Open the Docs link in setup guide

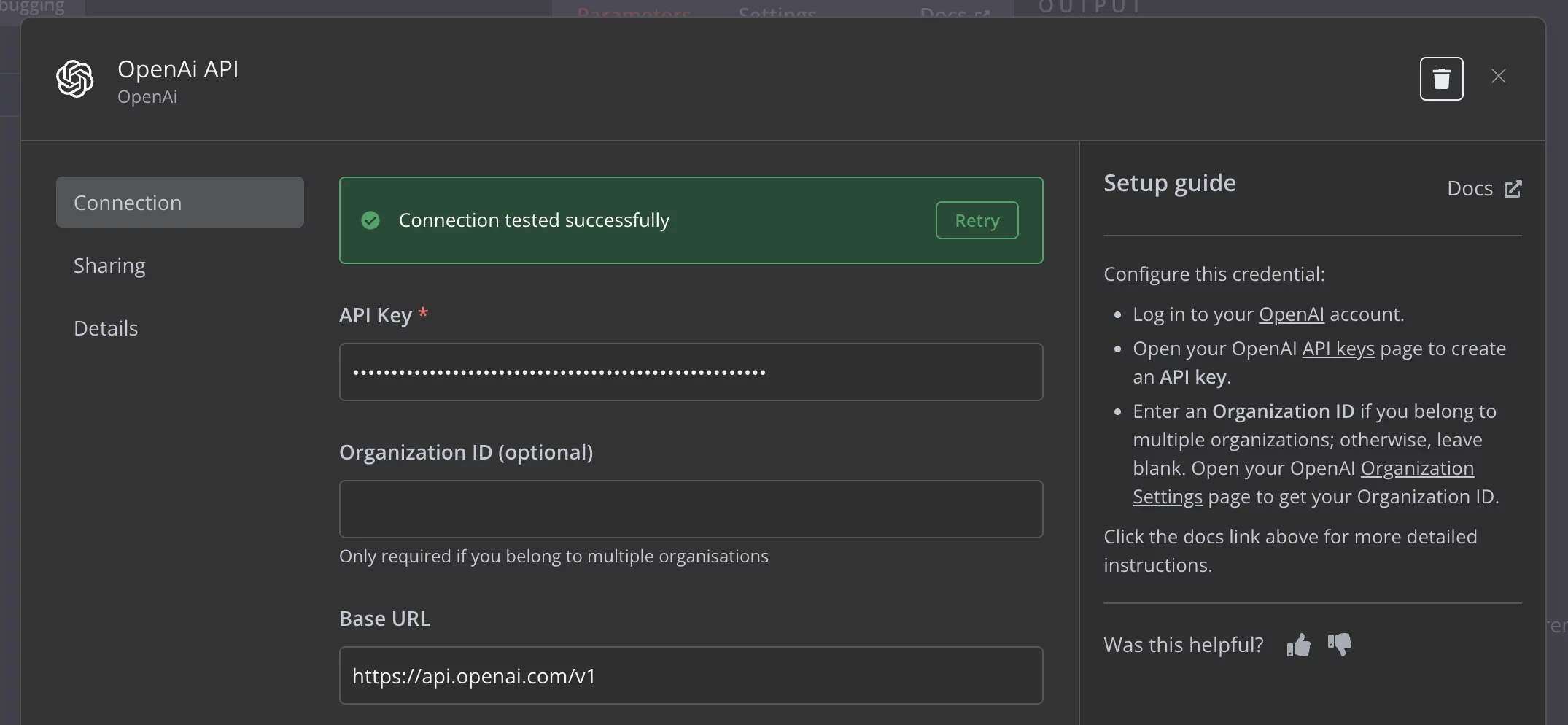[x=1484, y=188]
